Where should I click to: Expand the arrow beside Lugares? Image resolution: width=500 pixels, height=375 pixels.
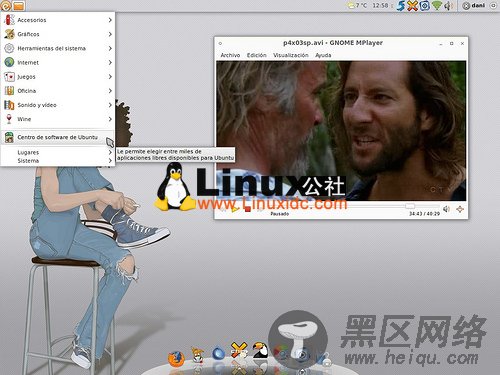[110, 152]
